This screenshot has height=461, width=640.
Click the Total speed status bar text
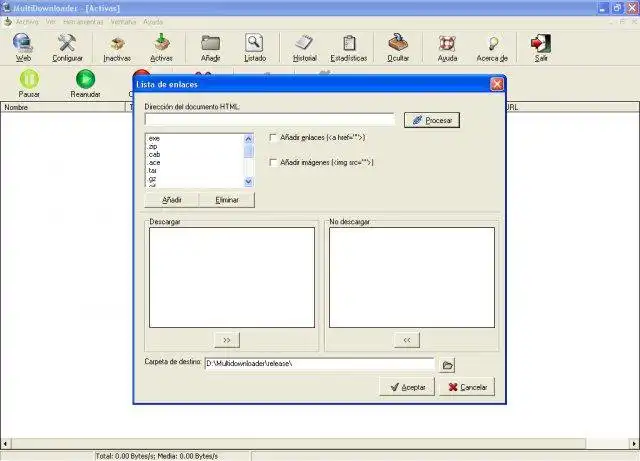(157, 456)
